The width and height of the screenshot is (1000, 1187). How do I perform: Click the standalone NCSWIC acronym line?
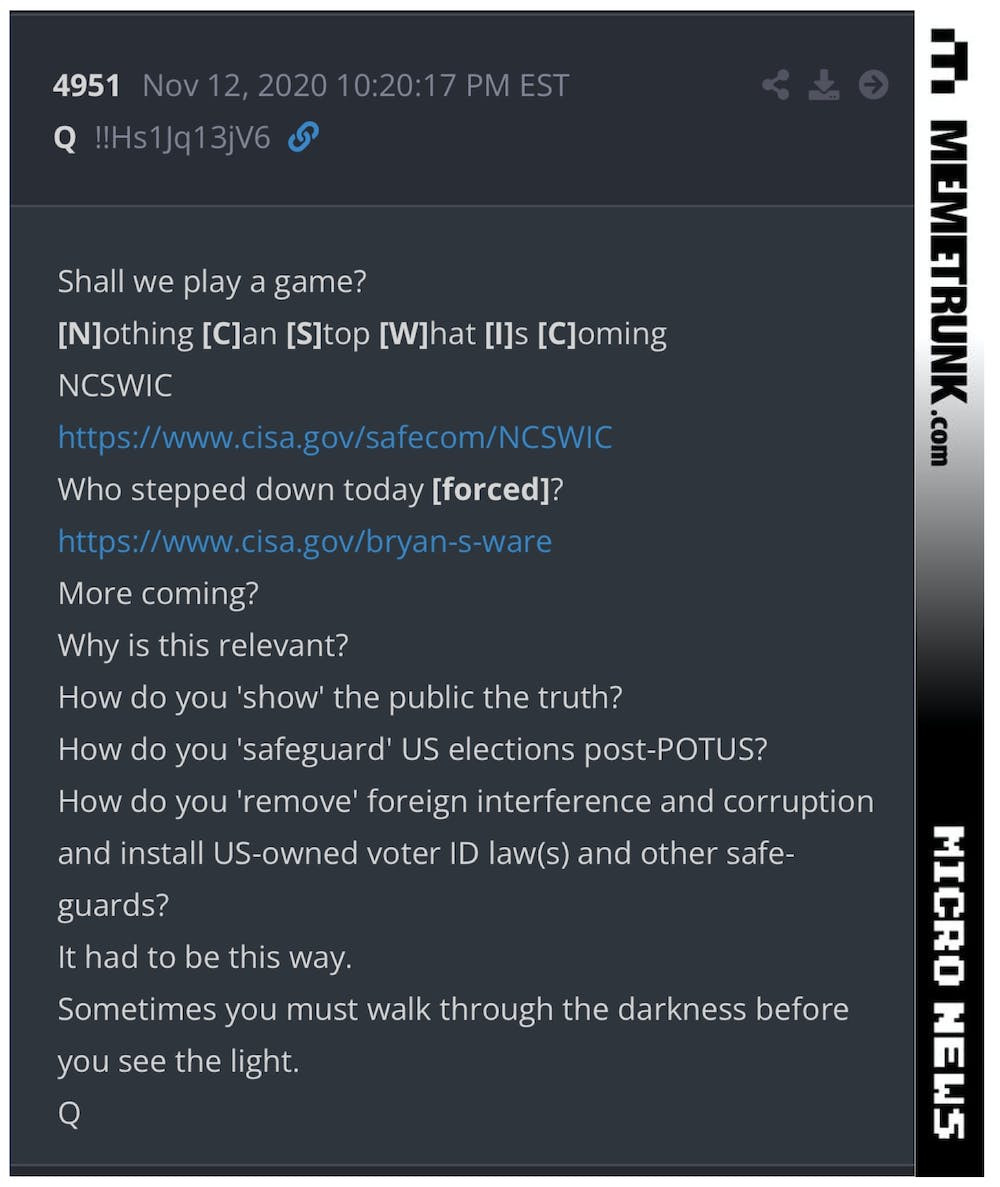pyautogui.click(x=115, y=386)
